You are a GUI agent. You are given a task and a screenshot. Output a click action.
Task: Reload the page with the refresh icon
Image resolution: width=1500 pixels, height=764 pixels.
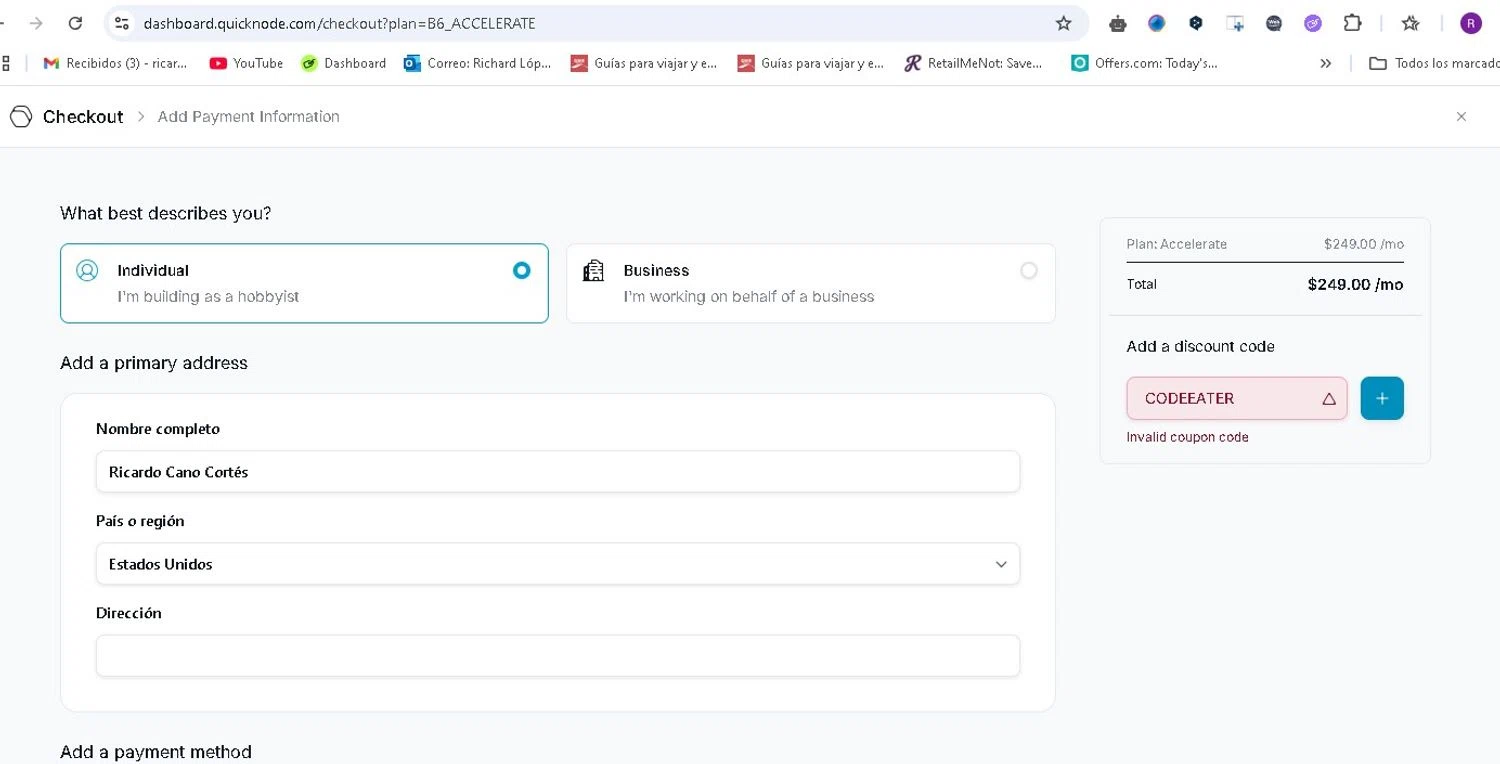pos(75,23)
